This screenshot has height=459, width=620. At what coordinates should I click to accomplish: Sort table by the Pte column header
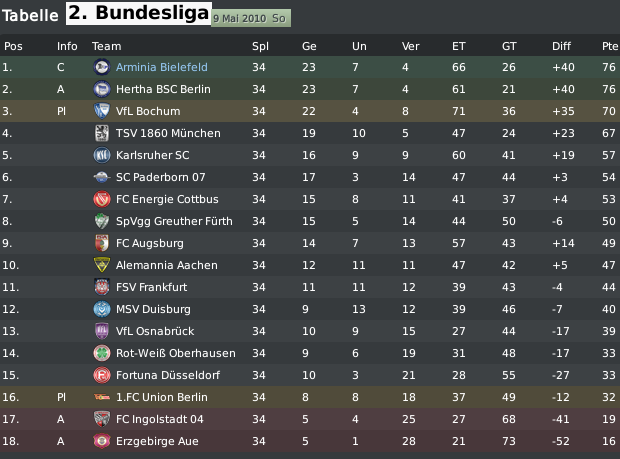[x=610, y=46]
